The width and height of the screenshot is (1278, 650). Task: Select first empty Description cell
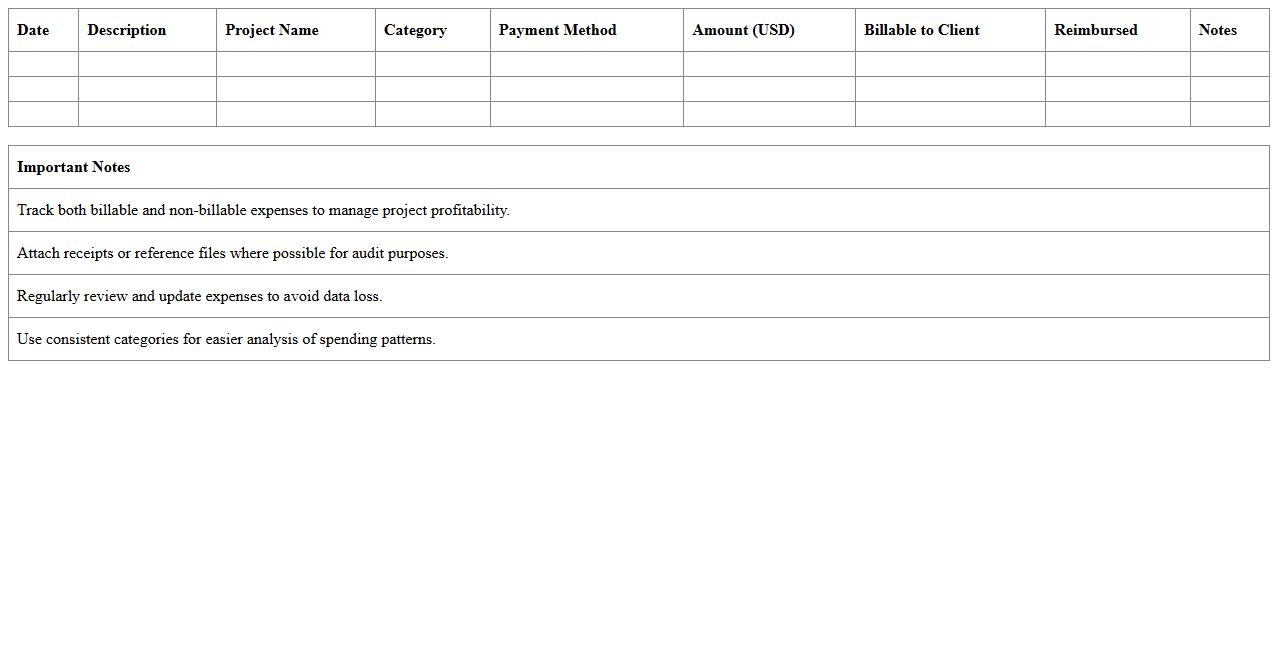pos(147,64)
